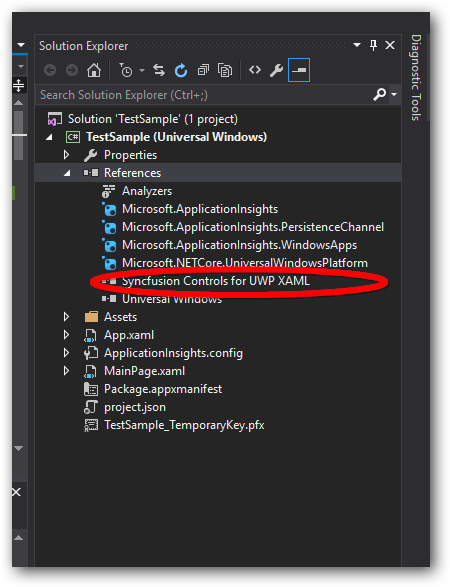Image resolution: width=450 pixels, height=587 pixels.
Task: Select the Assets folder item
Action: pyautogui.click(x=121, y=317)
